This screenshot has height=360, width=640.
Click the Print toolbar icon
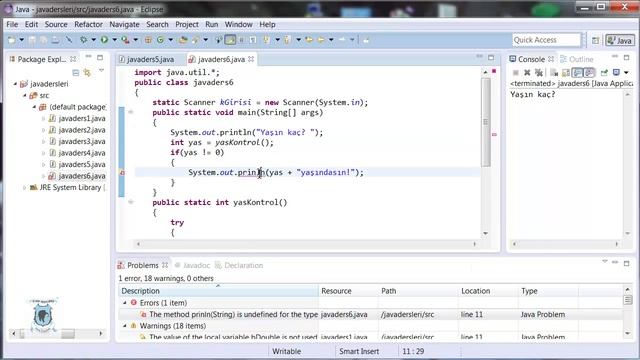(55, 40)
